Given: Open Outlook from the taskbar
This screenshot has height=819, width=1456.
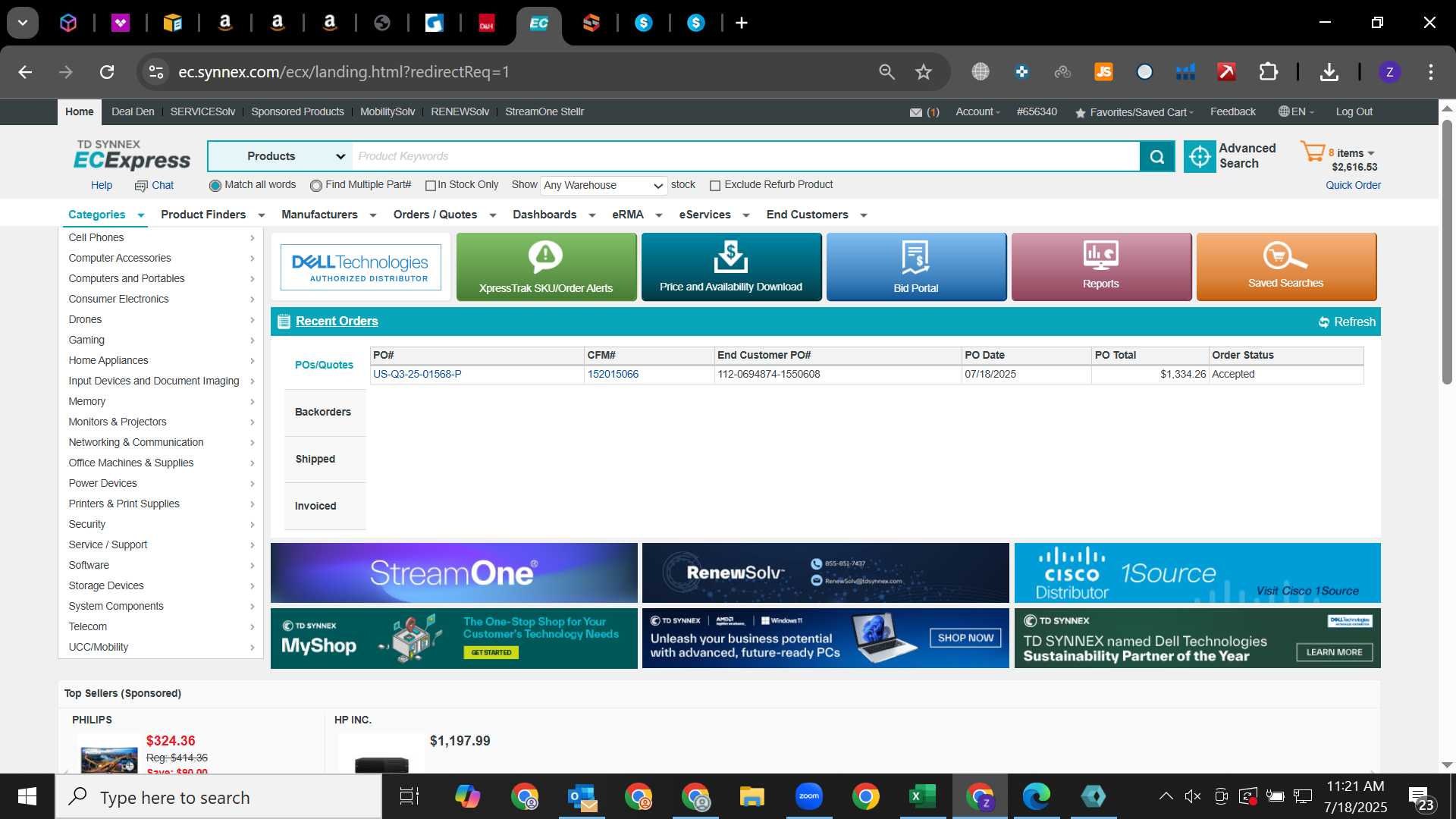Looking at the screenshot, I should tap(582, 796).
